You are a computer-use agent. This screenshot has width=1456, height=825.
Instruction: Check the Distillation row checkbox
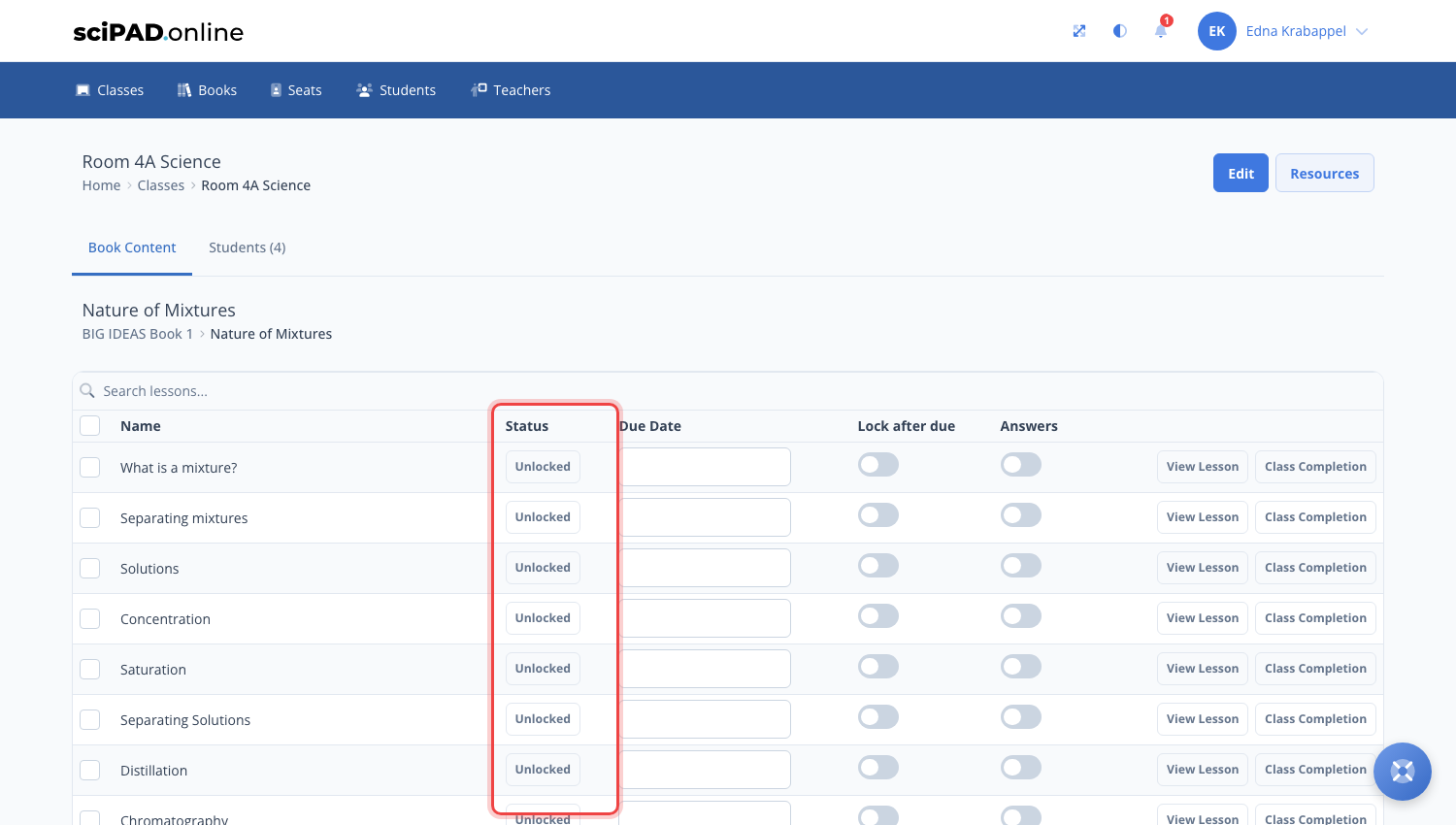point(90,770)
